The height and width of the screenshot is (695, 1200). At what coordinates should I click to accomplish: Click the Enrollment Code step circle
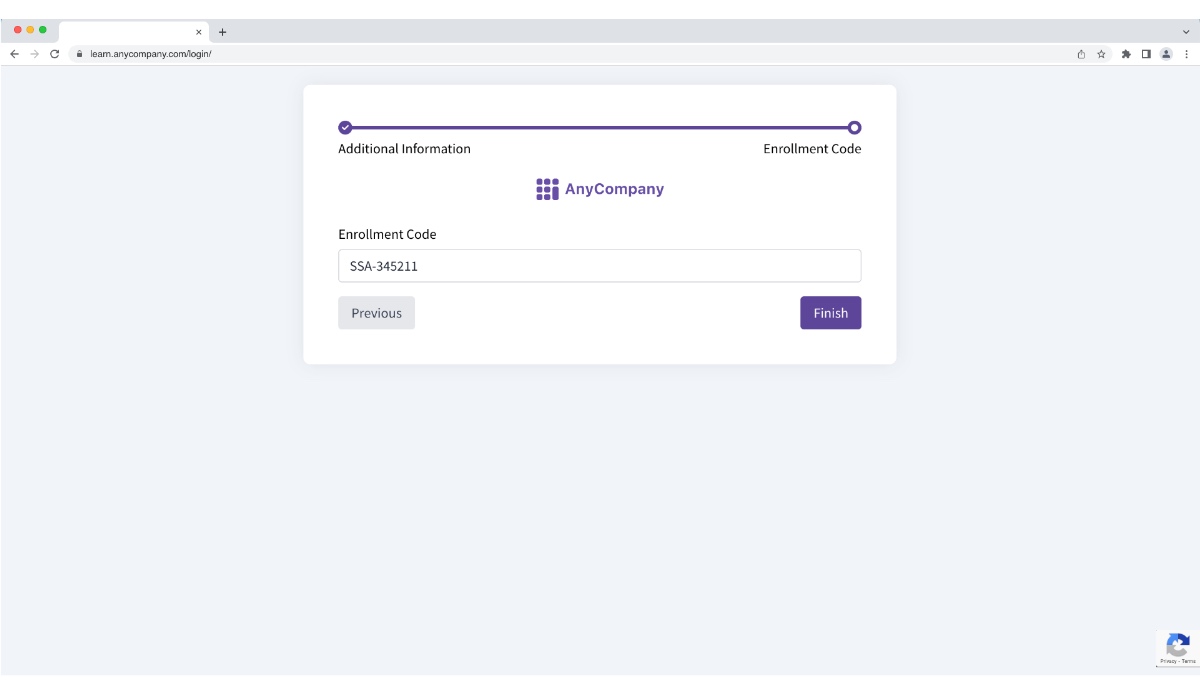854,127
